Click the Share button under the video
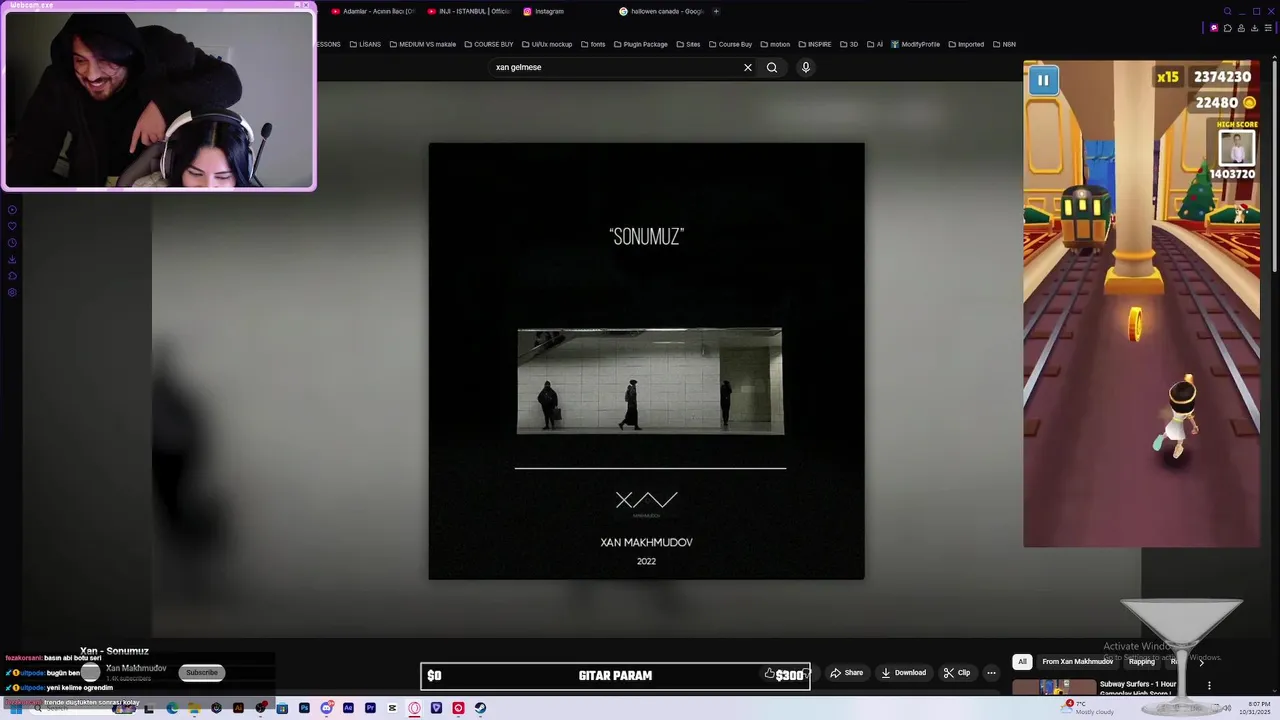 (x=846, y=673)
